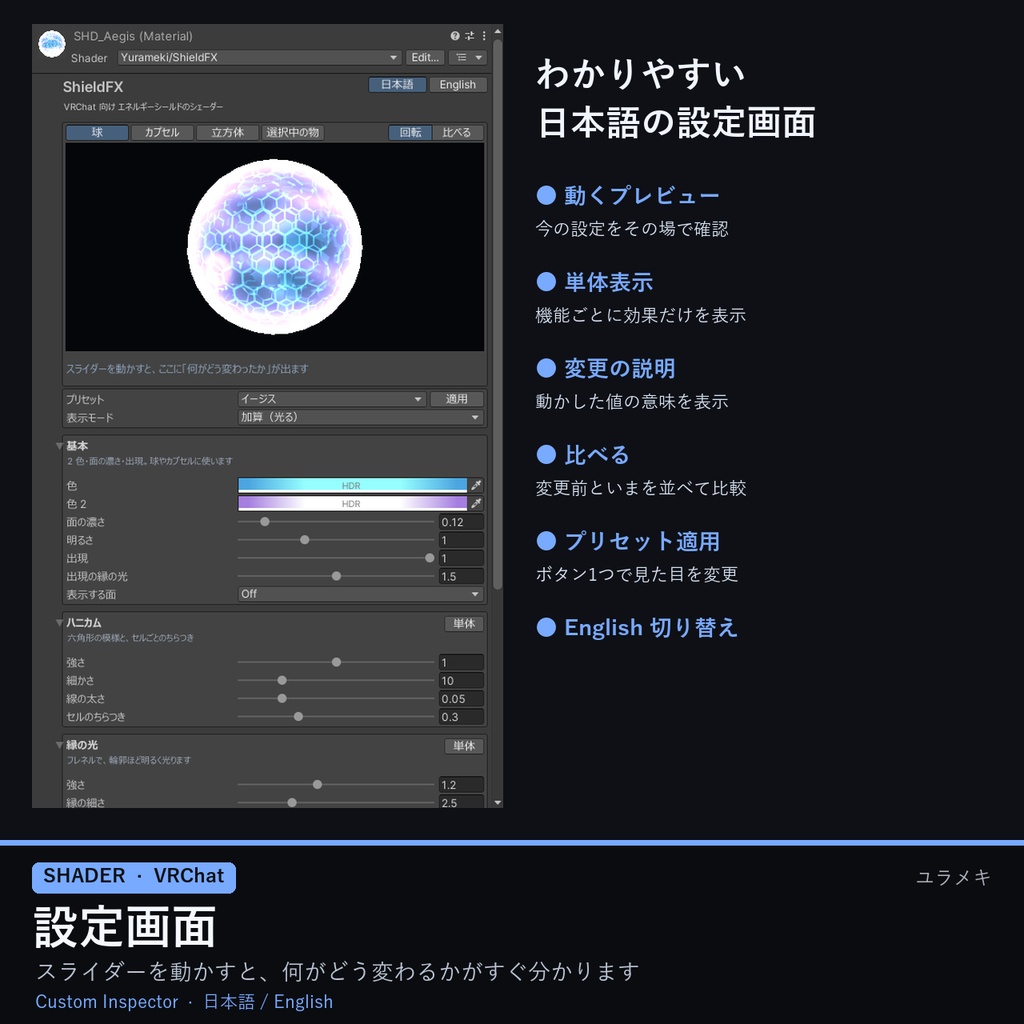Viewport: 1024px width, 1024px height.
Task: Click the 線の太さ value field 0.05
Action: (x=461, y=699)
